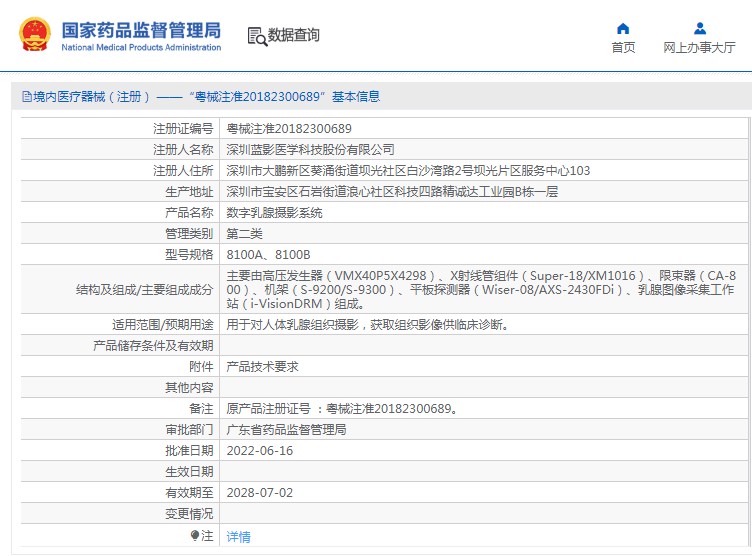Select 深圳蓝影医学科技股份有限公司 registrant name
This screenshot has width=752, height=556.
point(310,150)
